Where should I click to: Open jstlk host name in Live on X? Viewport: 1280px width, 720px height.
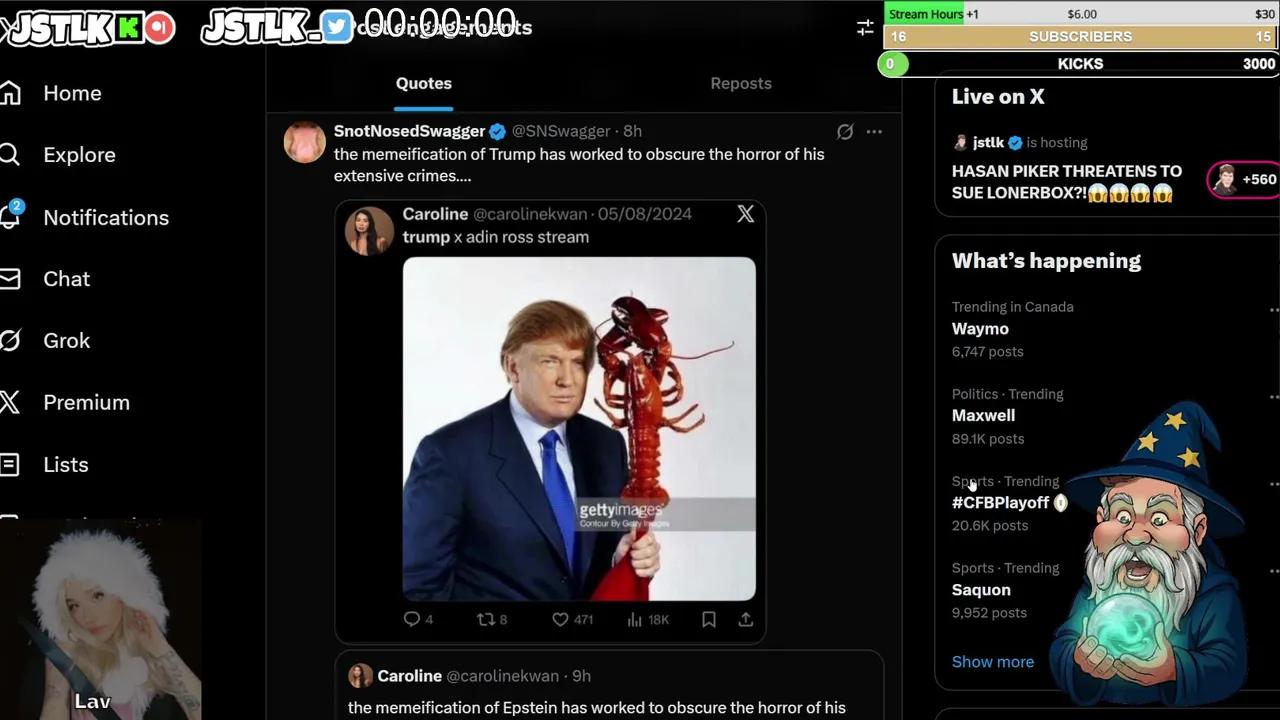click(x=988, y=142)
